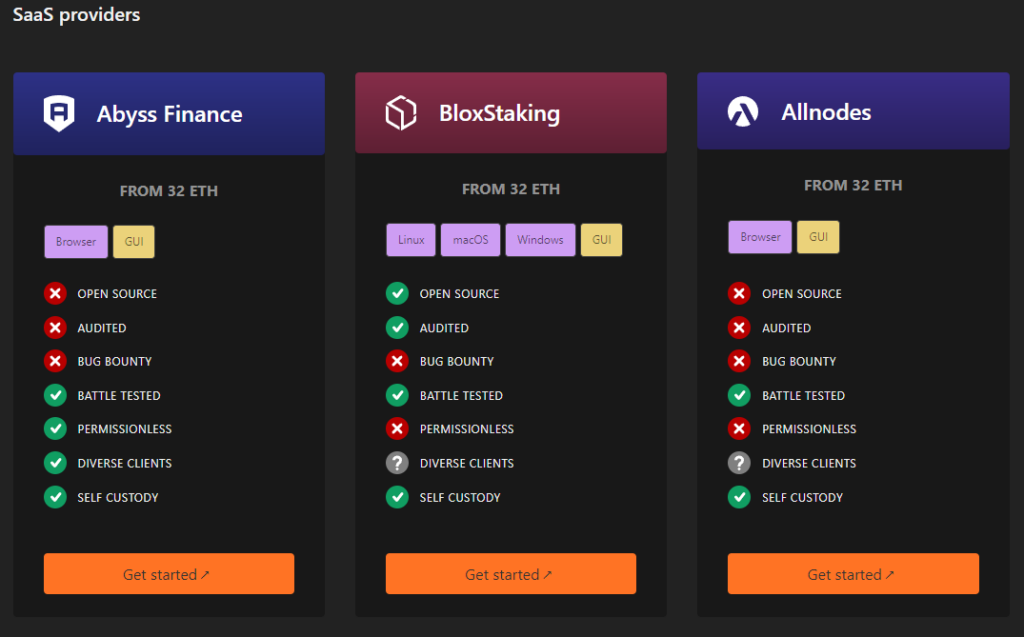Click green check beside BloxStaking Audited
Screen dimensions: 1024x637
coord(397,327)
